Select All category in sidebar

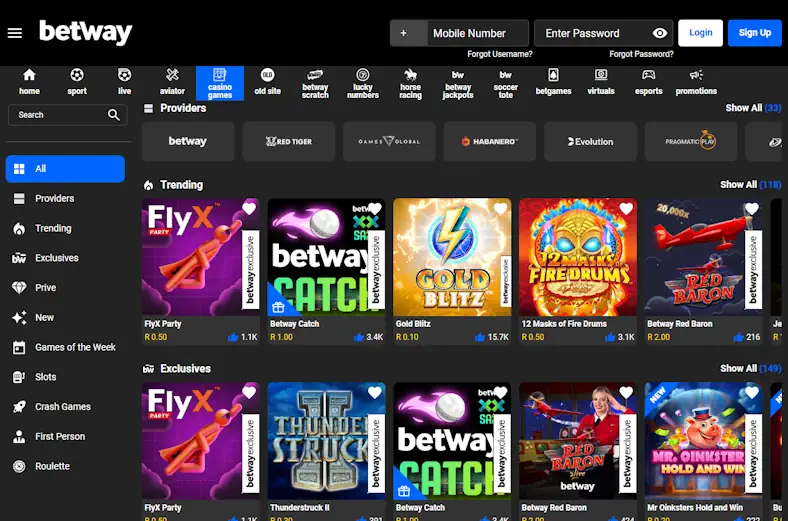(x=65, y=169)
